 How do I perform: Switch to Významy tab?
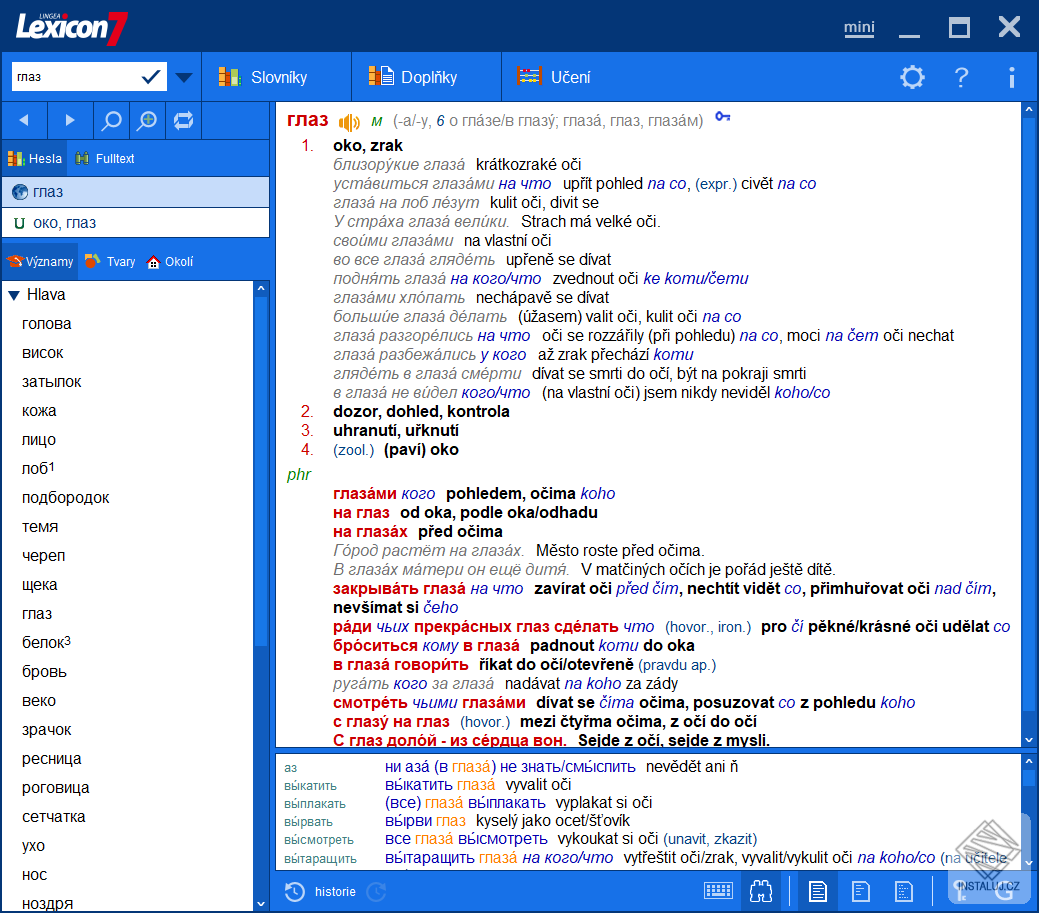pyautogui.click(x=40, y=262)
